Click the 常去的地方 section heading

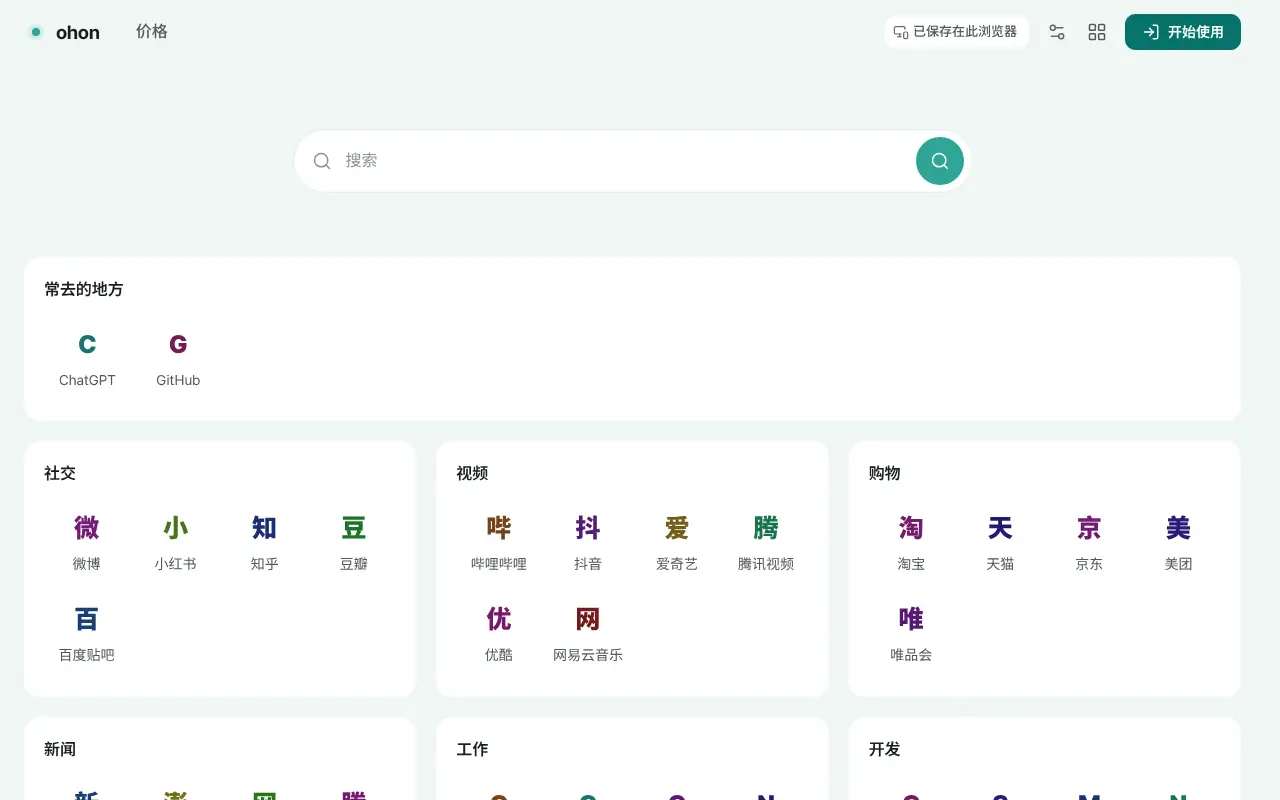coord(84,289)
